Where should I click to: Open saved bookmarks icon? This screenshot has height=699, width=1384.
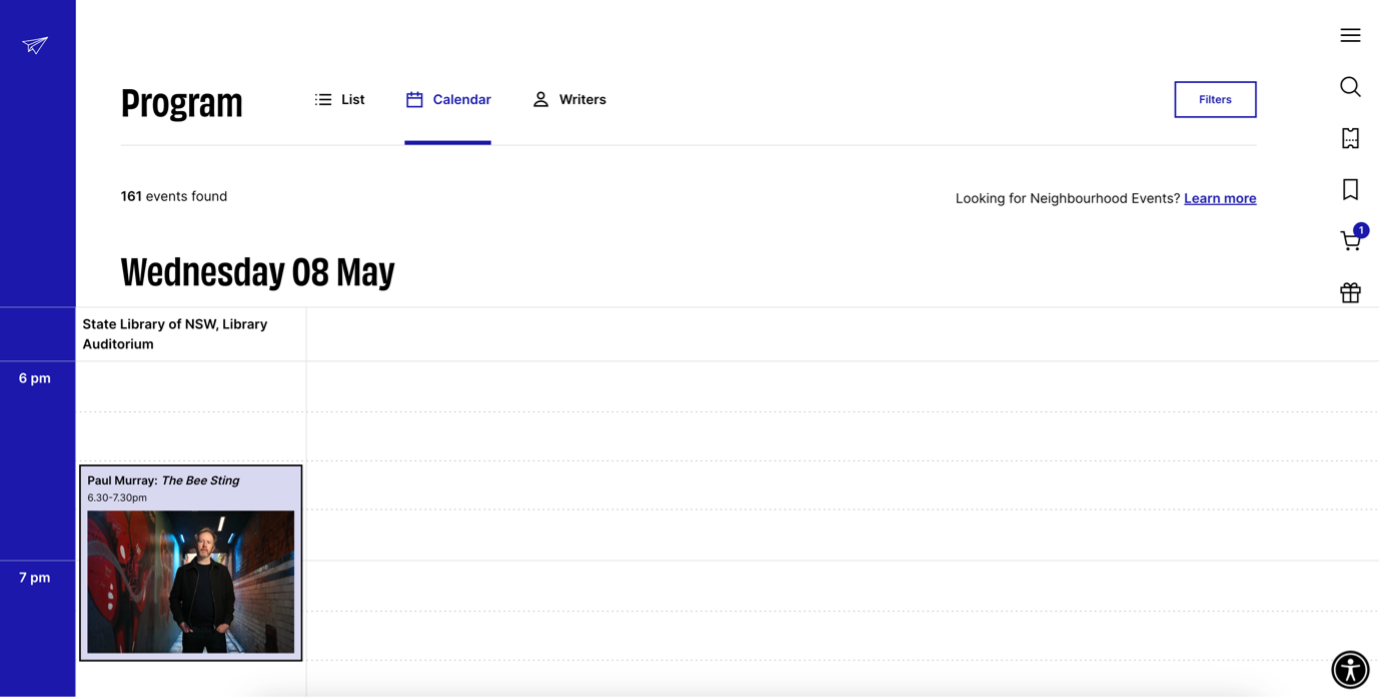(1350, 189)
